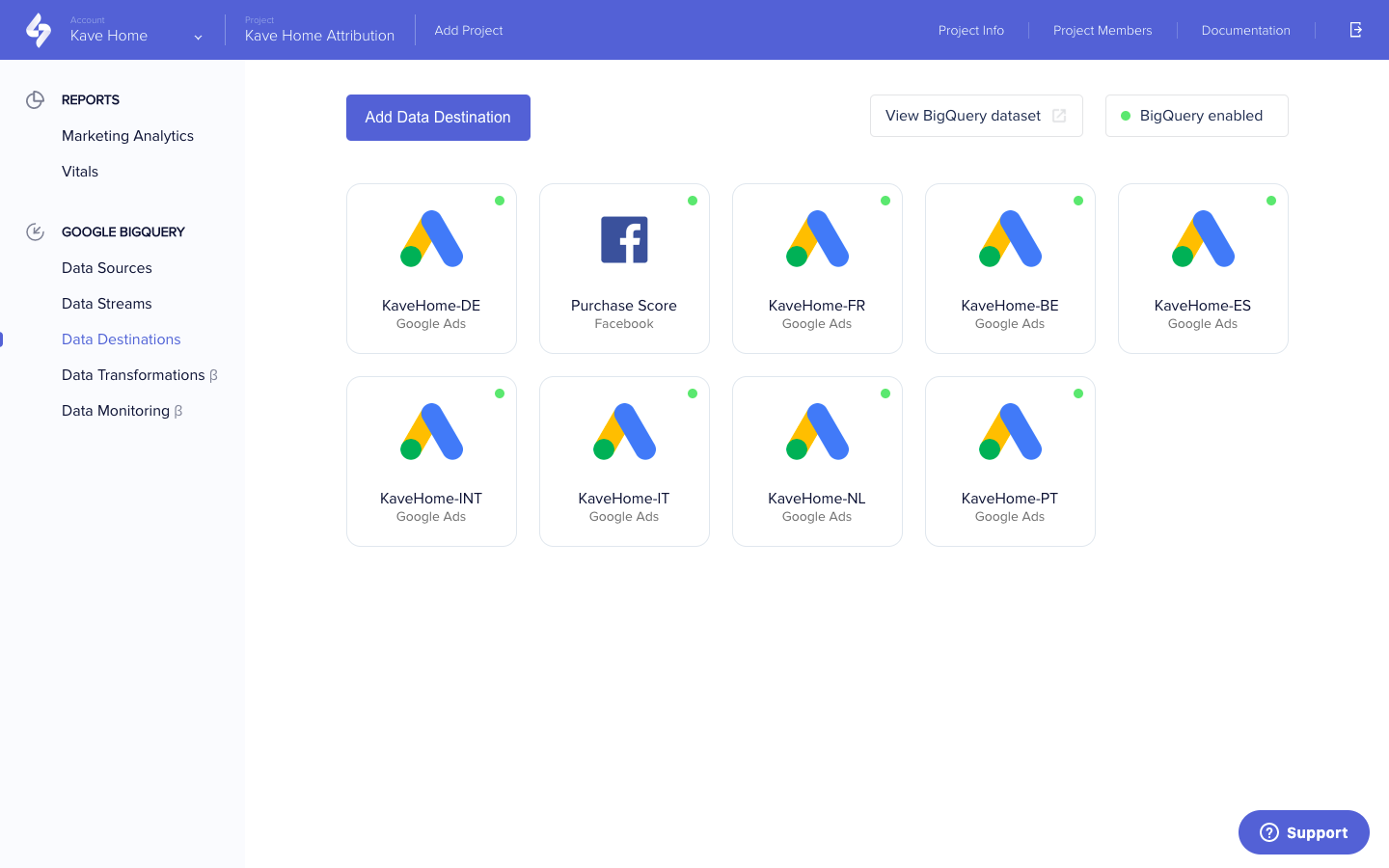
Task: Open the Kave Home Attribution project selector
Action: 319,30
